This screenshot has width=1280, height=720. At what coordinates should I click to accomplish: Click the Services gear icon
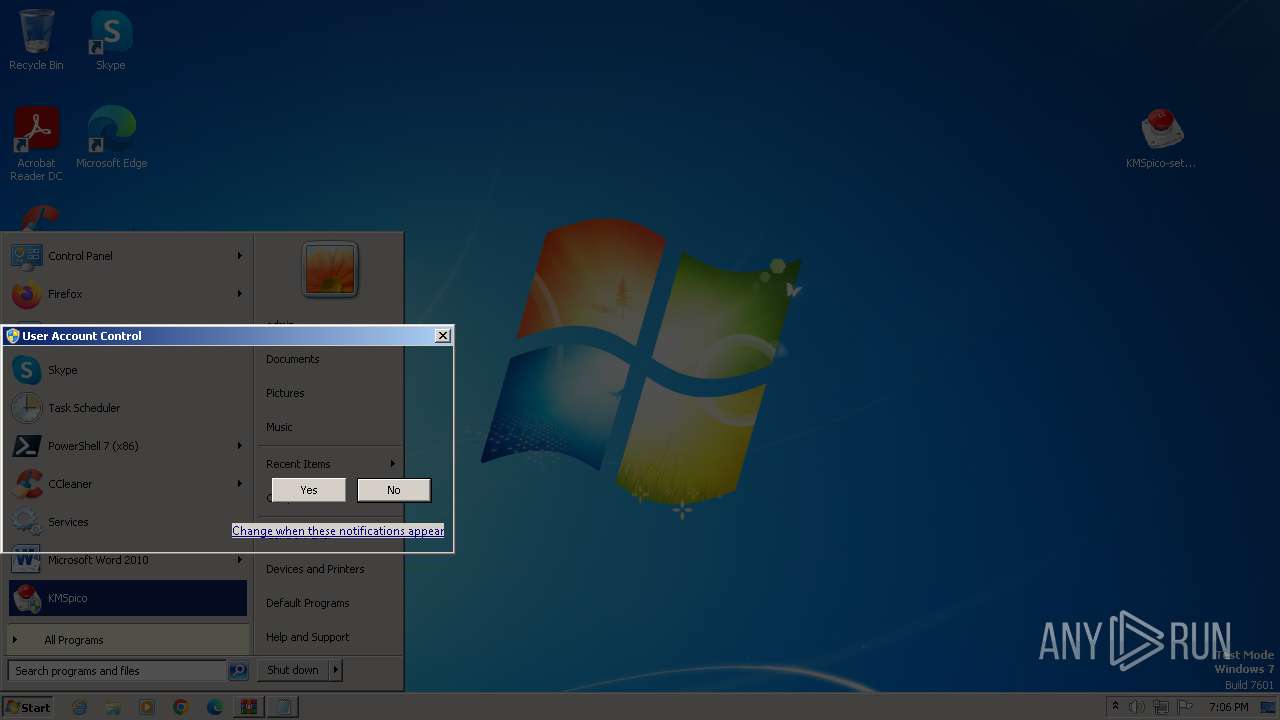tap(27, 522)
